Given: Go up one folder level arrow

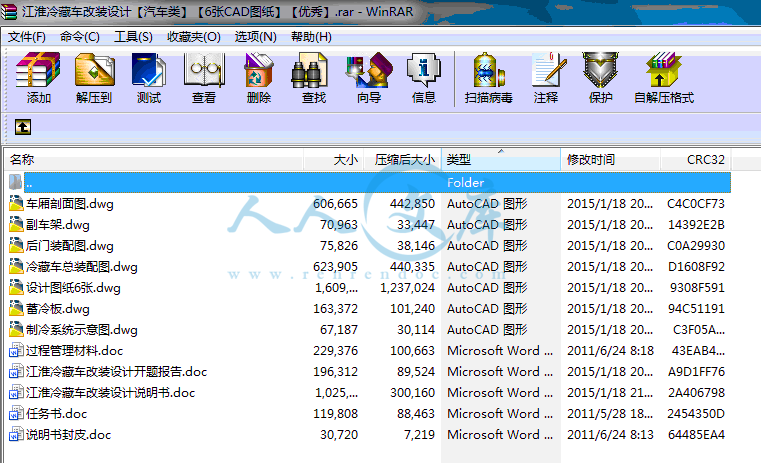Looking at the screenshot, I should (x=23, y=127).
